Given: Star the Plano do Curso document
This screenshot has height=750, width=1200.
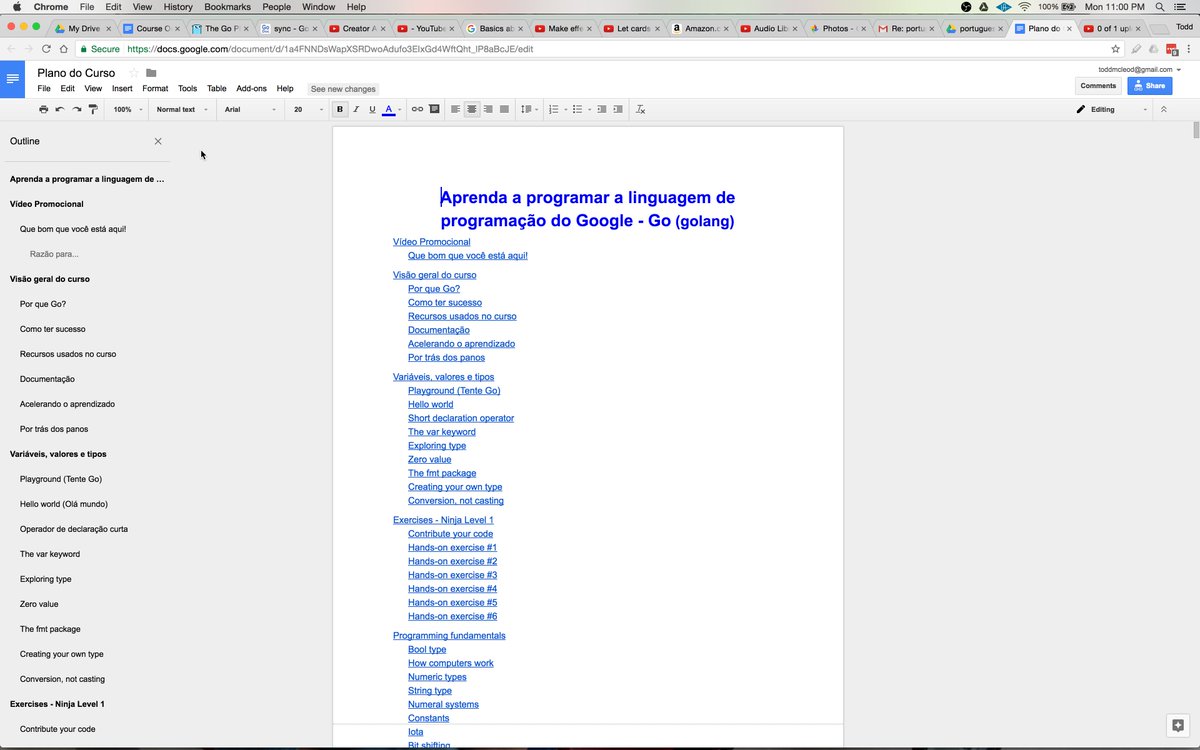Looking at the screenshot, I should pyautogui.click(x=134, y=73).
